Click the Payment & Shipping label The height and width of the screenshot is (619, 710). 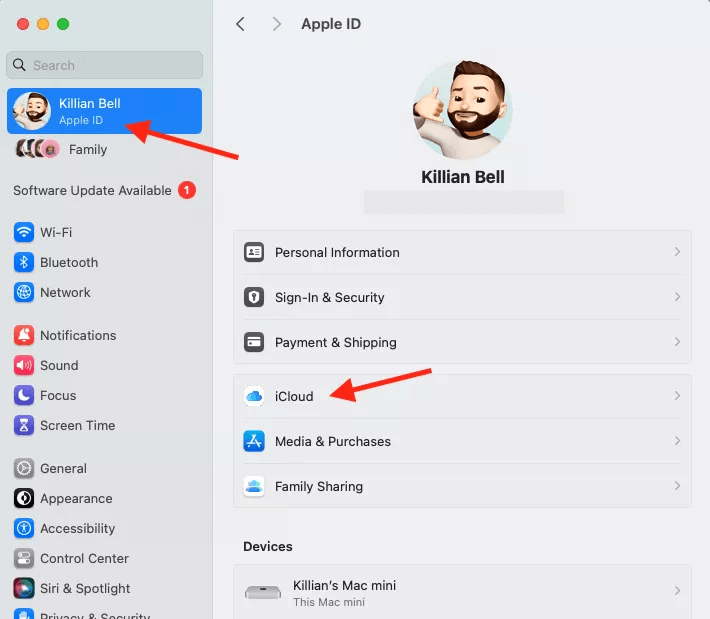coord(336,343)
